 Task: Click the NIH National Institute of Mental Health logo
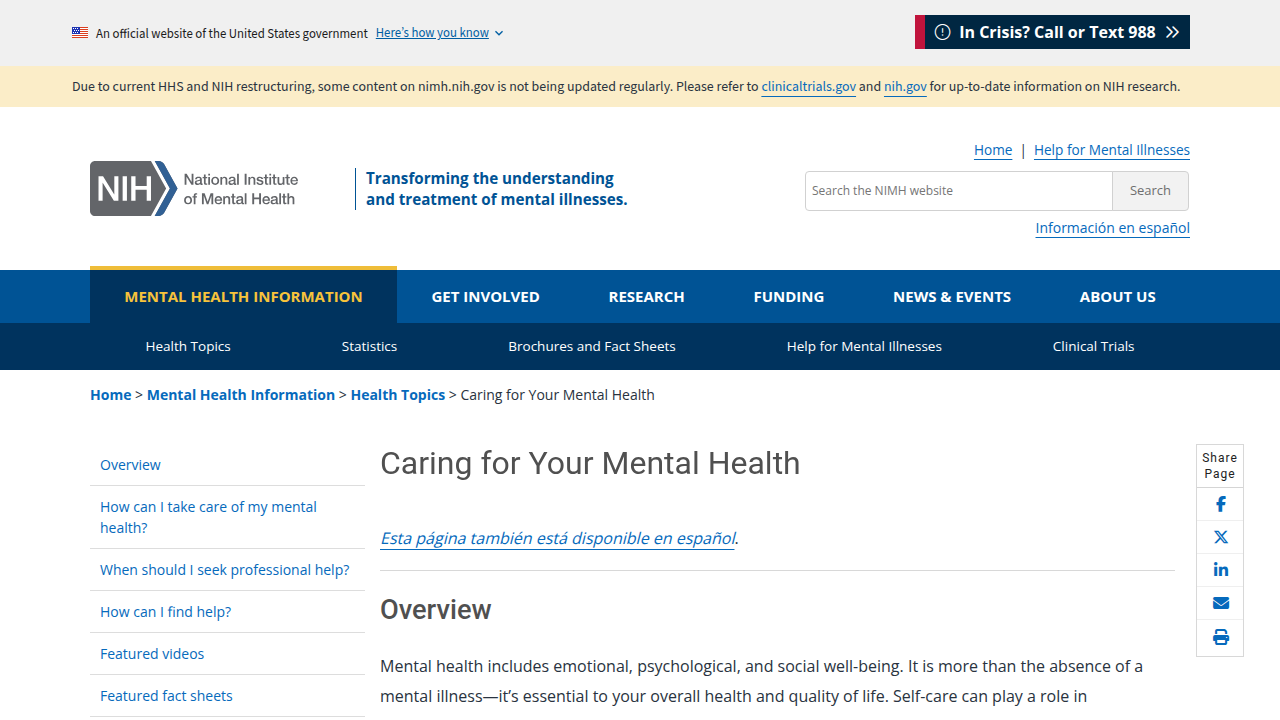tap(194, 189)
